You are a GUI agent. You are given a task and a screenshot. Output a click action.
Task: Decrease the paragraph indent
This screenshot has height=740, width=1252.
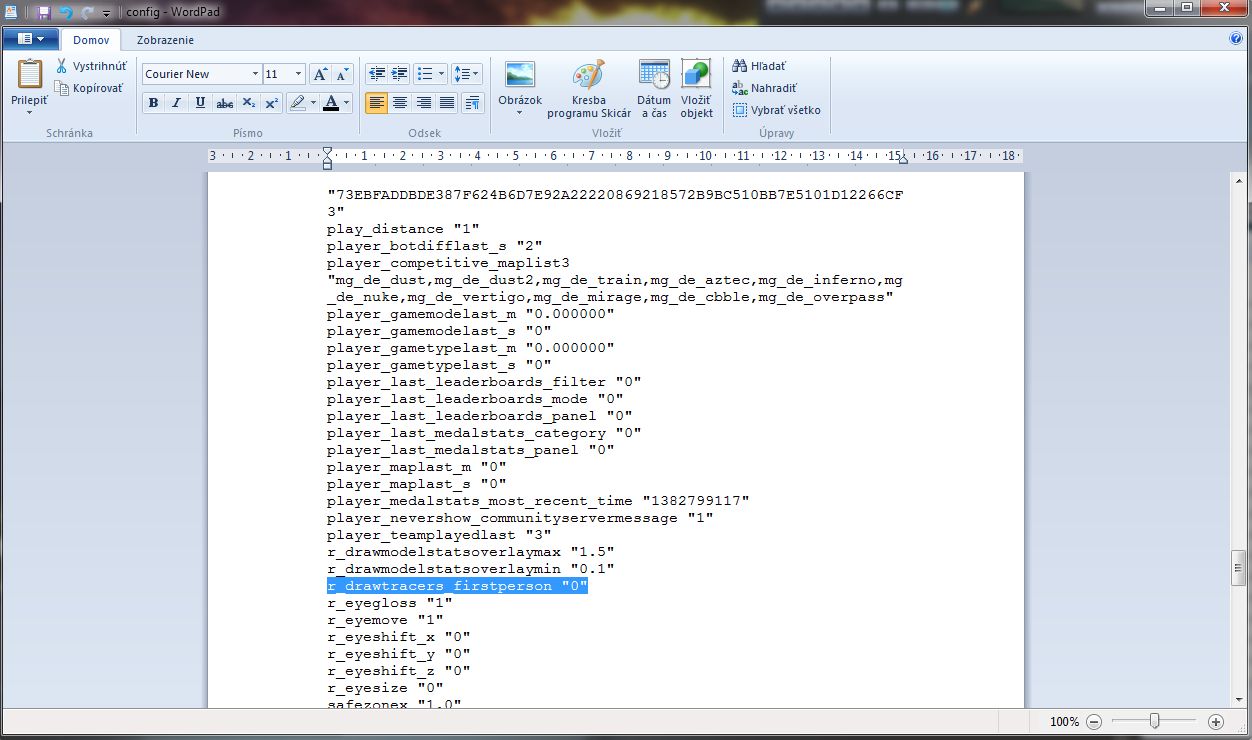376,74
